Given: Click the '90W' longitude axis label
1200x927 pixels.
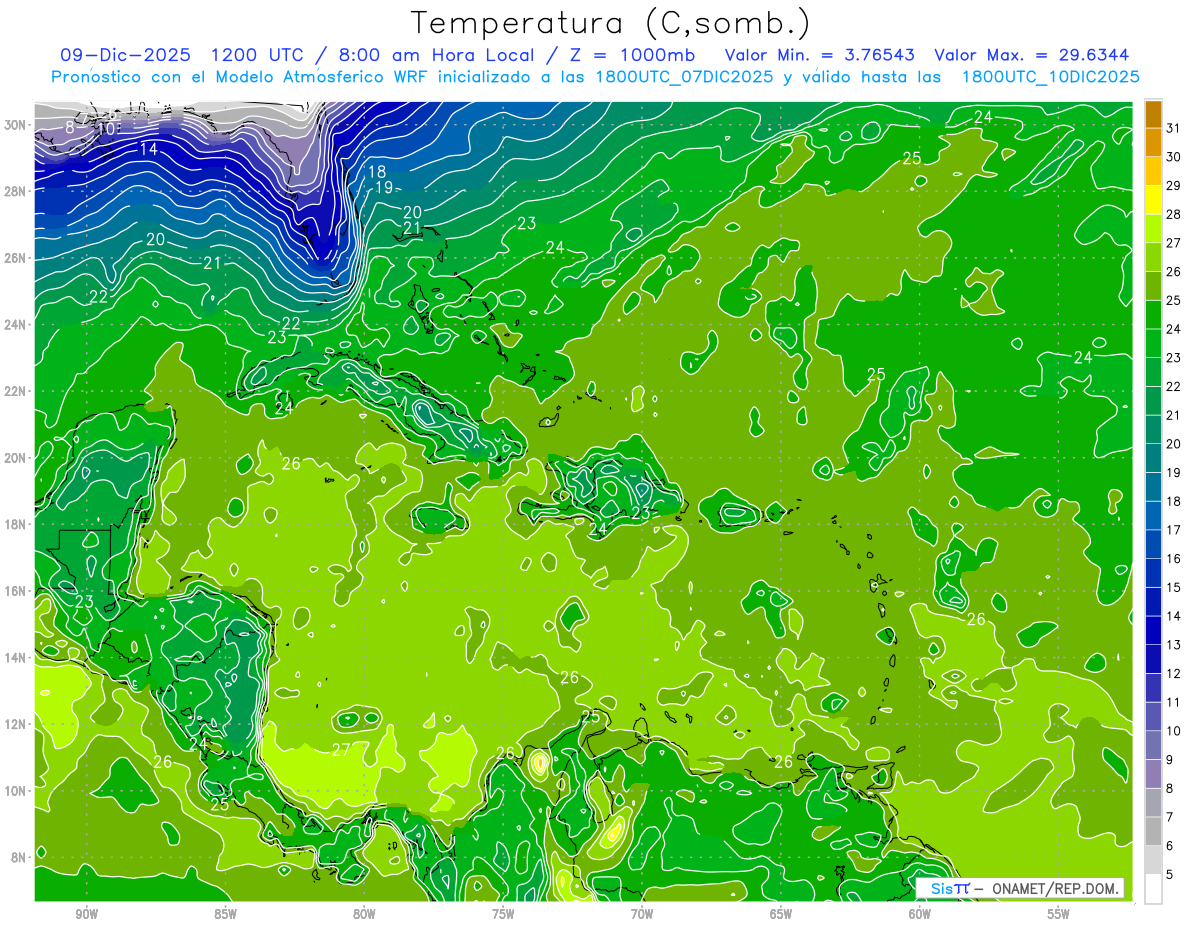Looking at the screenshot, I should tap(86, 915).
